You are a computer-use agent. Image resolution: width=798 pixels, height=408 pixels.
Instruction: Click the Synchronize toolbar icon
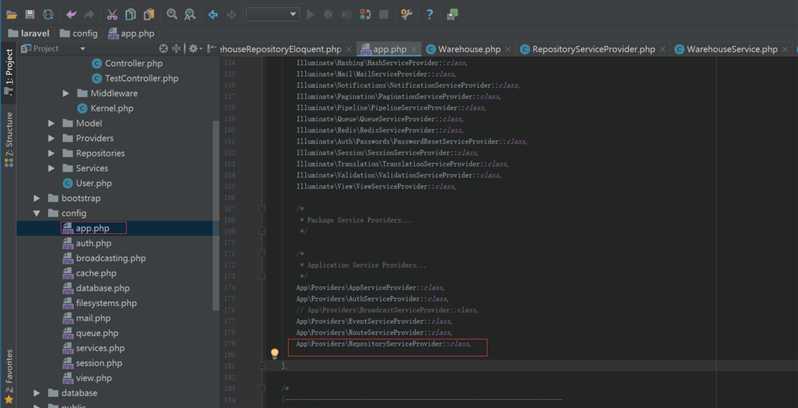tap(48, 14)
